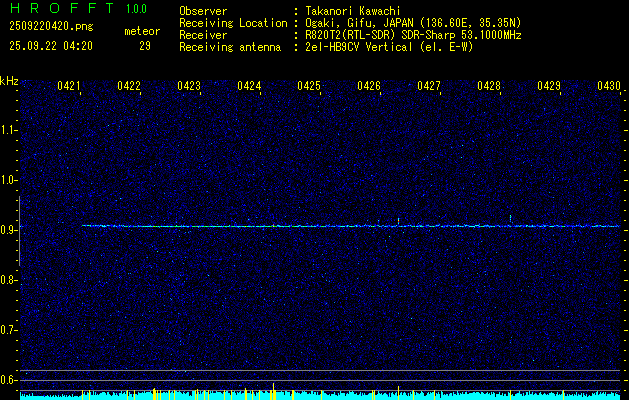Screen dimensions: 629x400
Task: Click the Receiving Location field label
Action: click(233, 23)
